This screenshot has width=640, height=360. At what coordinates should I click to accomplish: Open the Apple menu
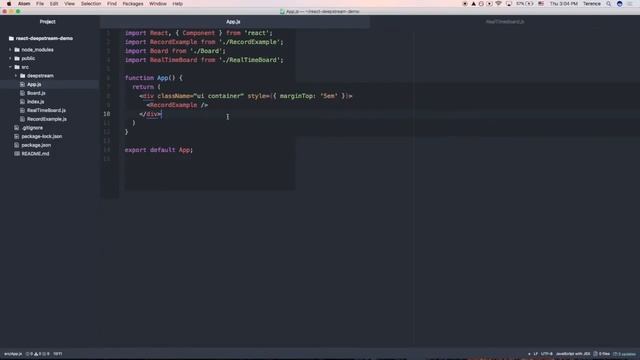[x=9, y=4]
